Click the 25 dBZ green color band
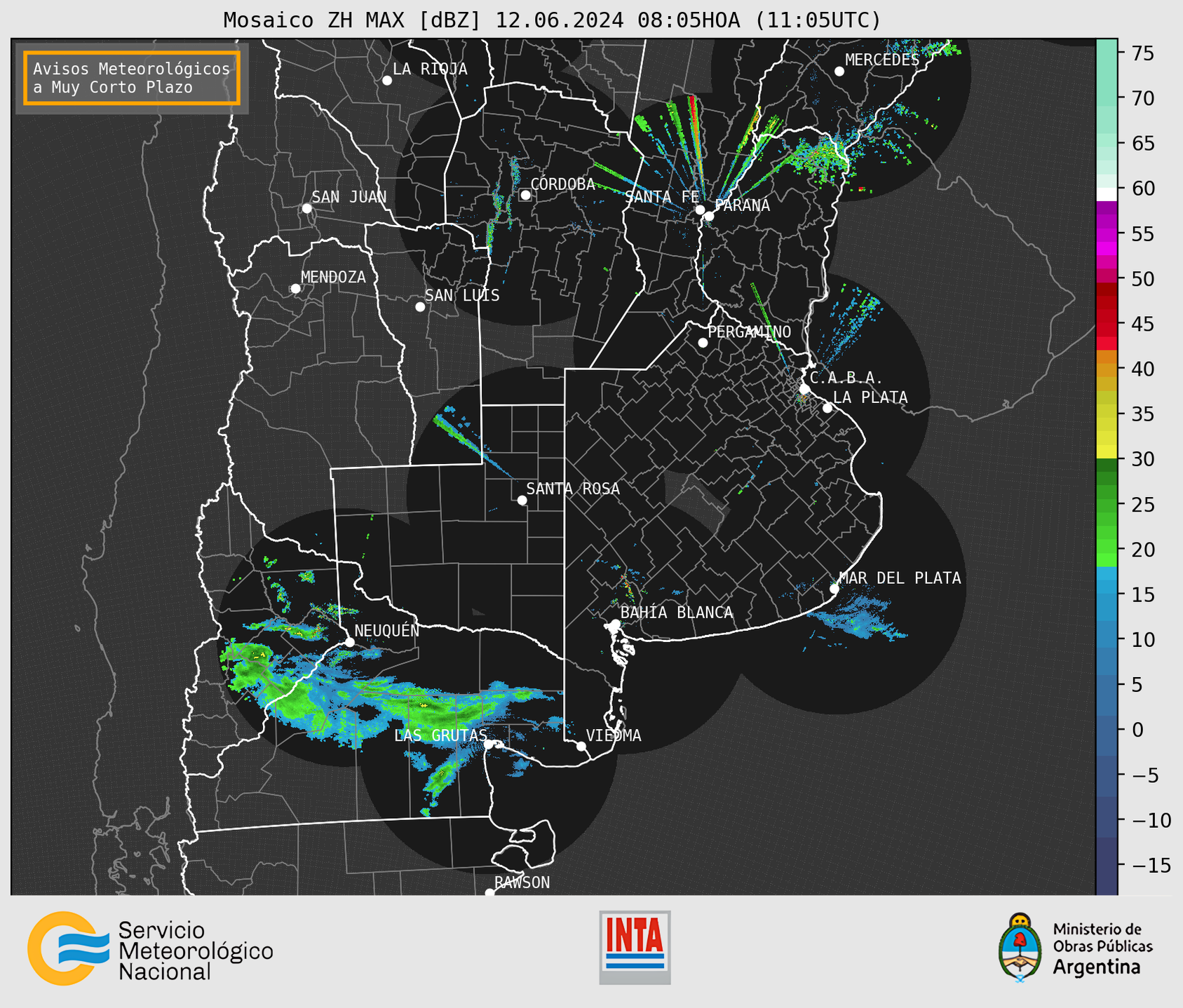Viewport: 1183px width, 1008px height. [x=1107, y=505]
